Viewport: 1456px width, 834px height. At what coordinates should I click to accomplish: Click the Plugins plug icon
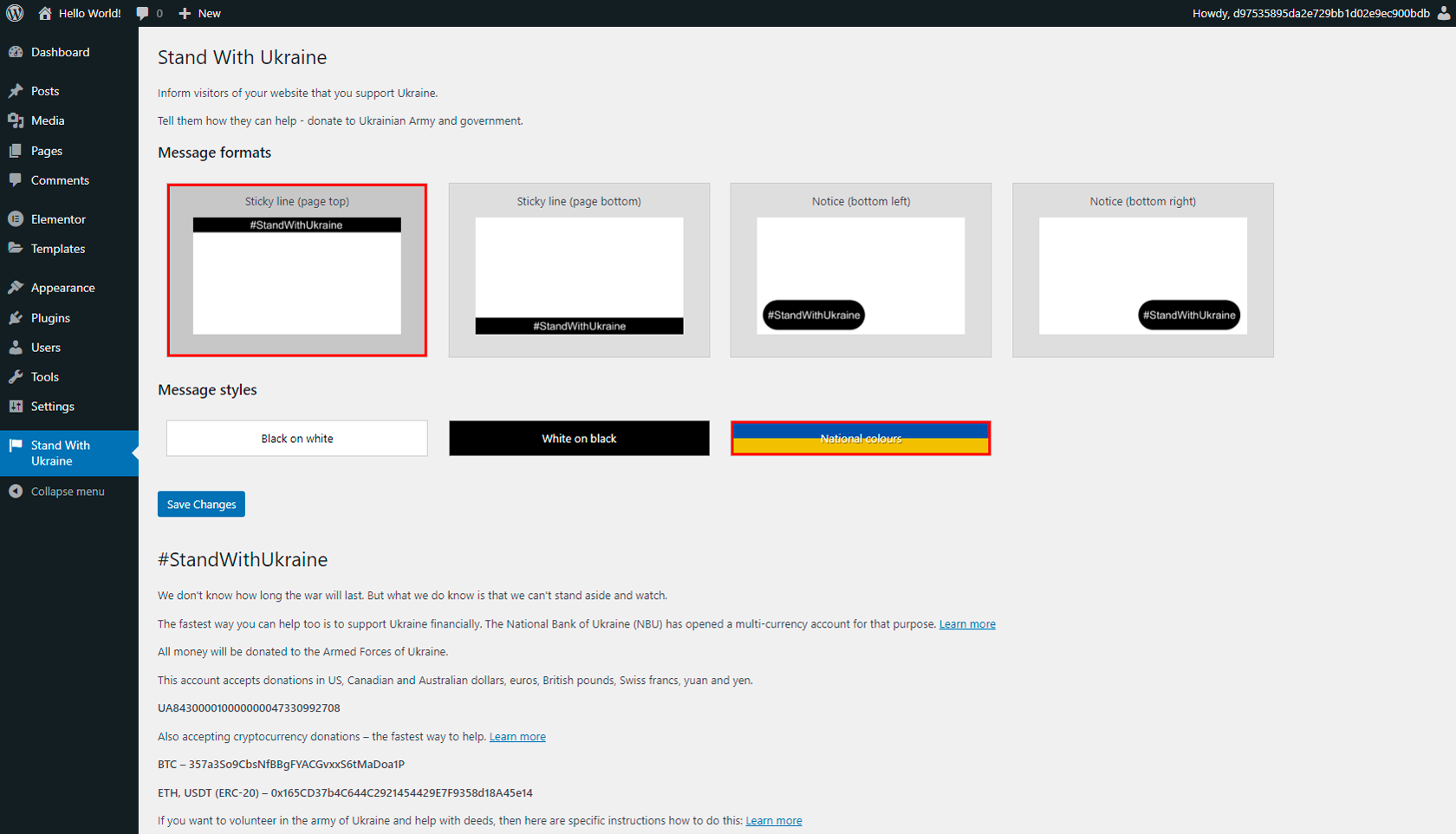[x=16, y=318]
